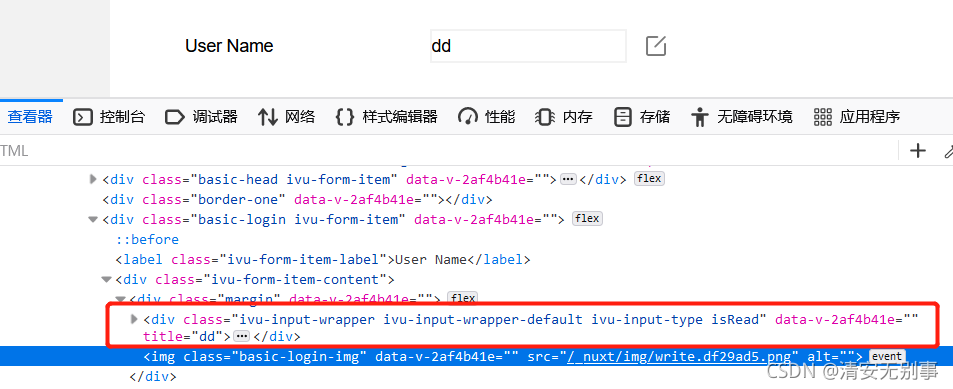Click the style editor braces icon
Screen dimensions: 953x389
point(345,117)
